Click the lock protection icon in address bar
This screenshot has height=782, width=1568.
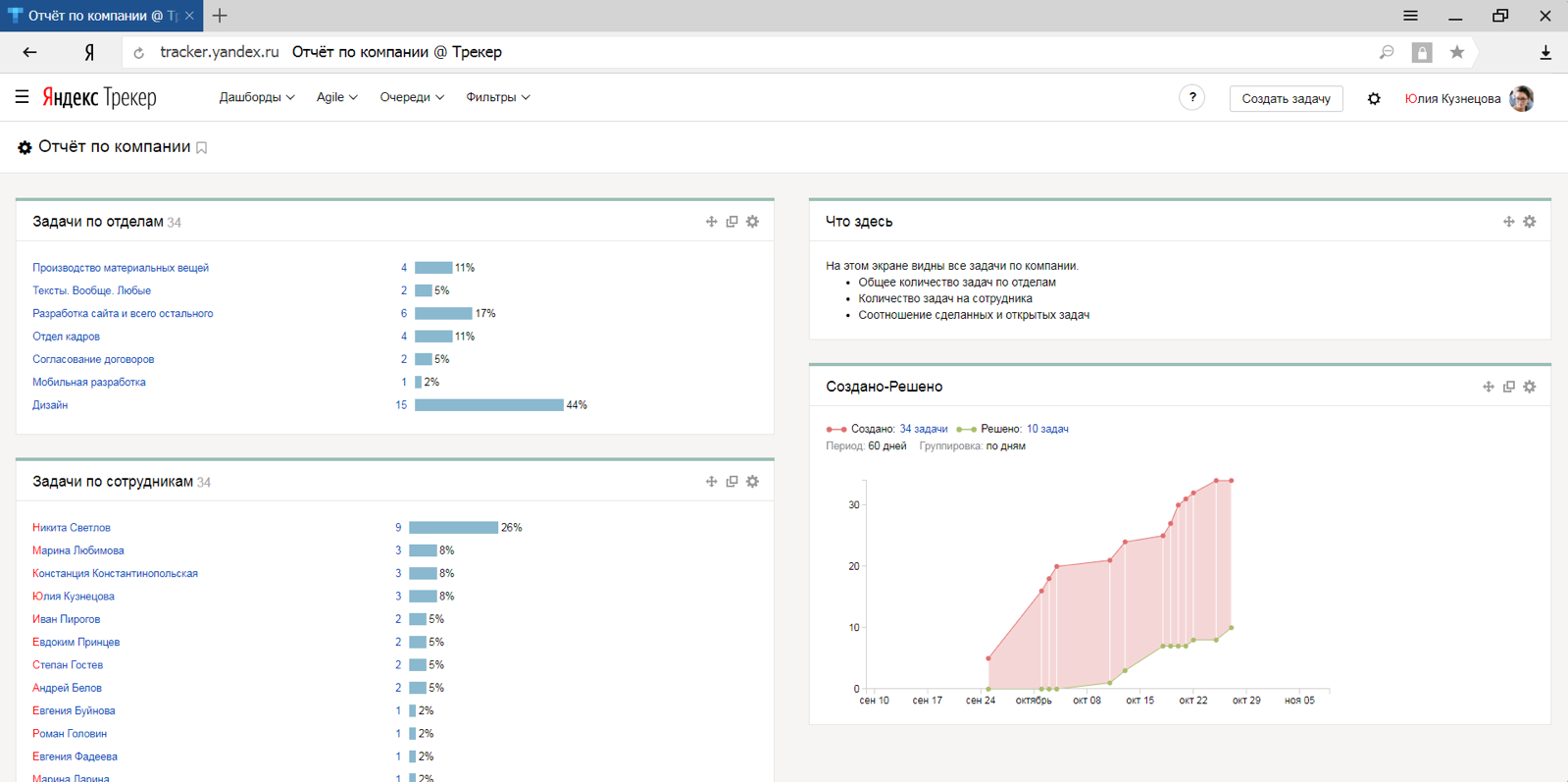1422,52
